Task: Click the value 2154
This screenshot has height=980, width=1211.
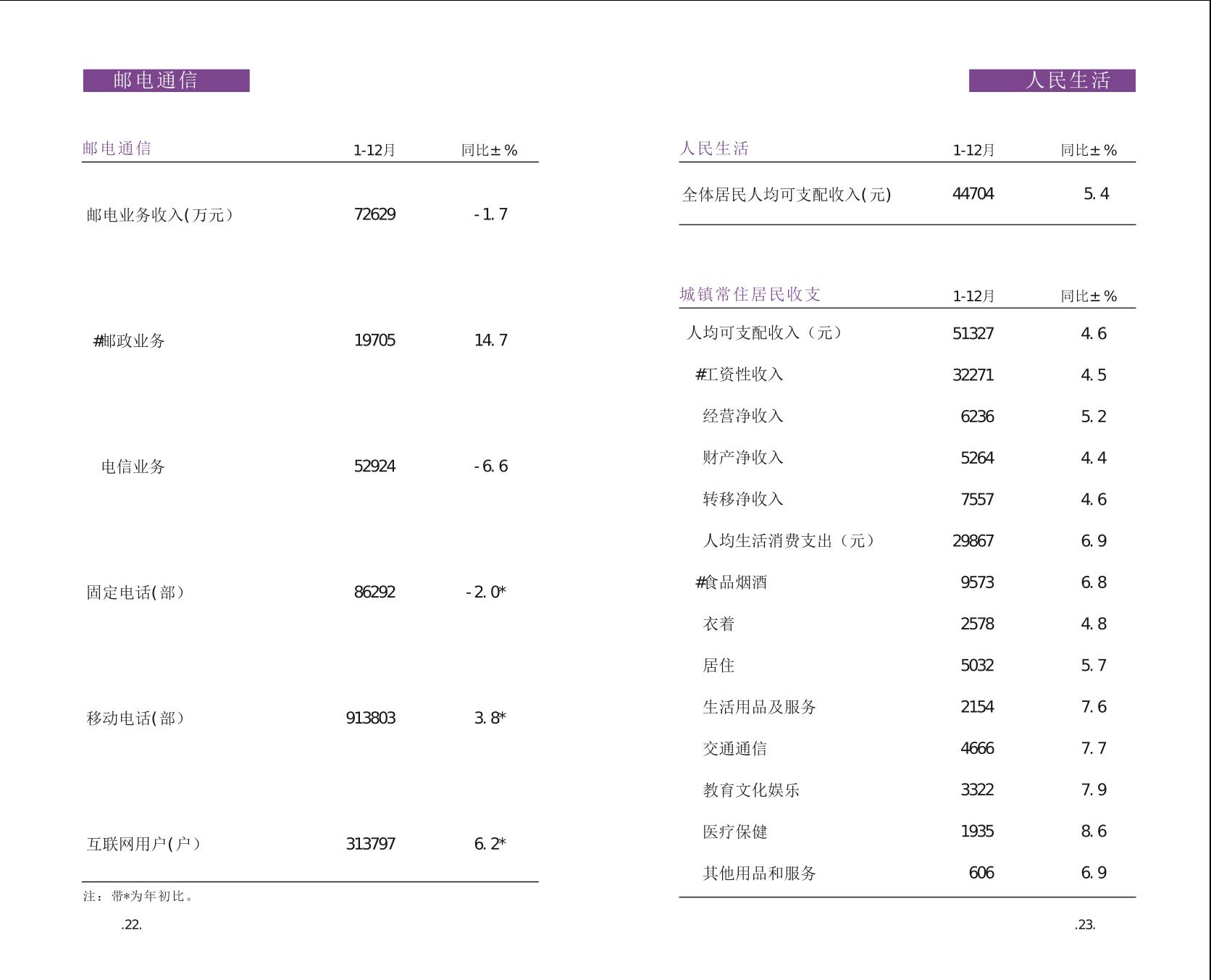Action: point(977,707)
